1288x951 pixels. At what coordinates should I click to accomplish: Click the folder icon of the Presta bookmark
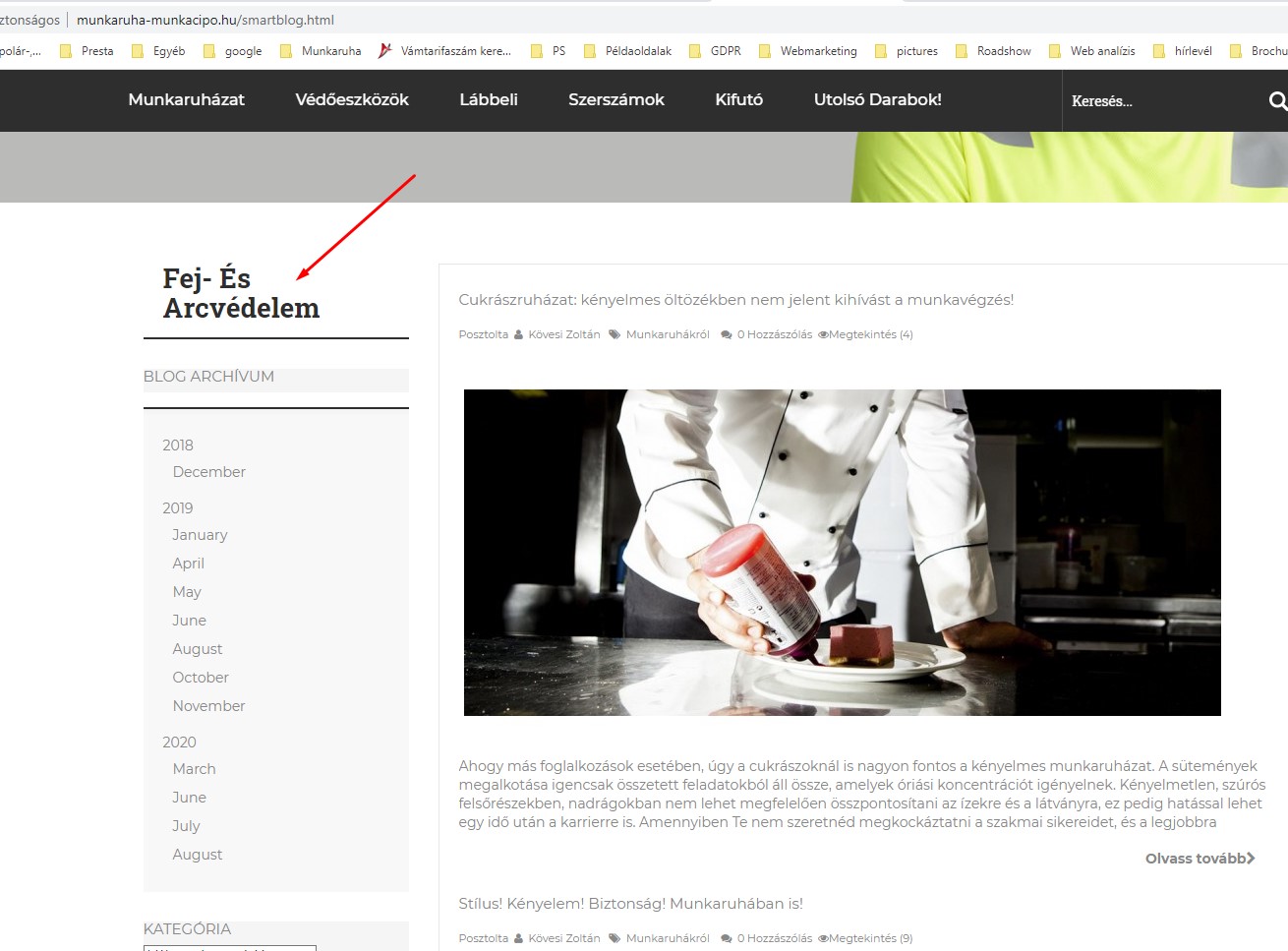point(65,50)
